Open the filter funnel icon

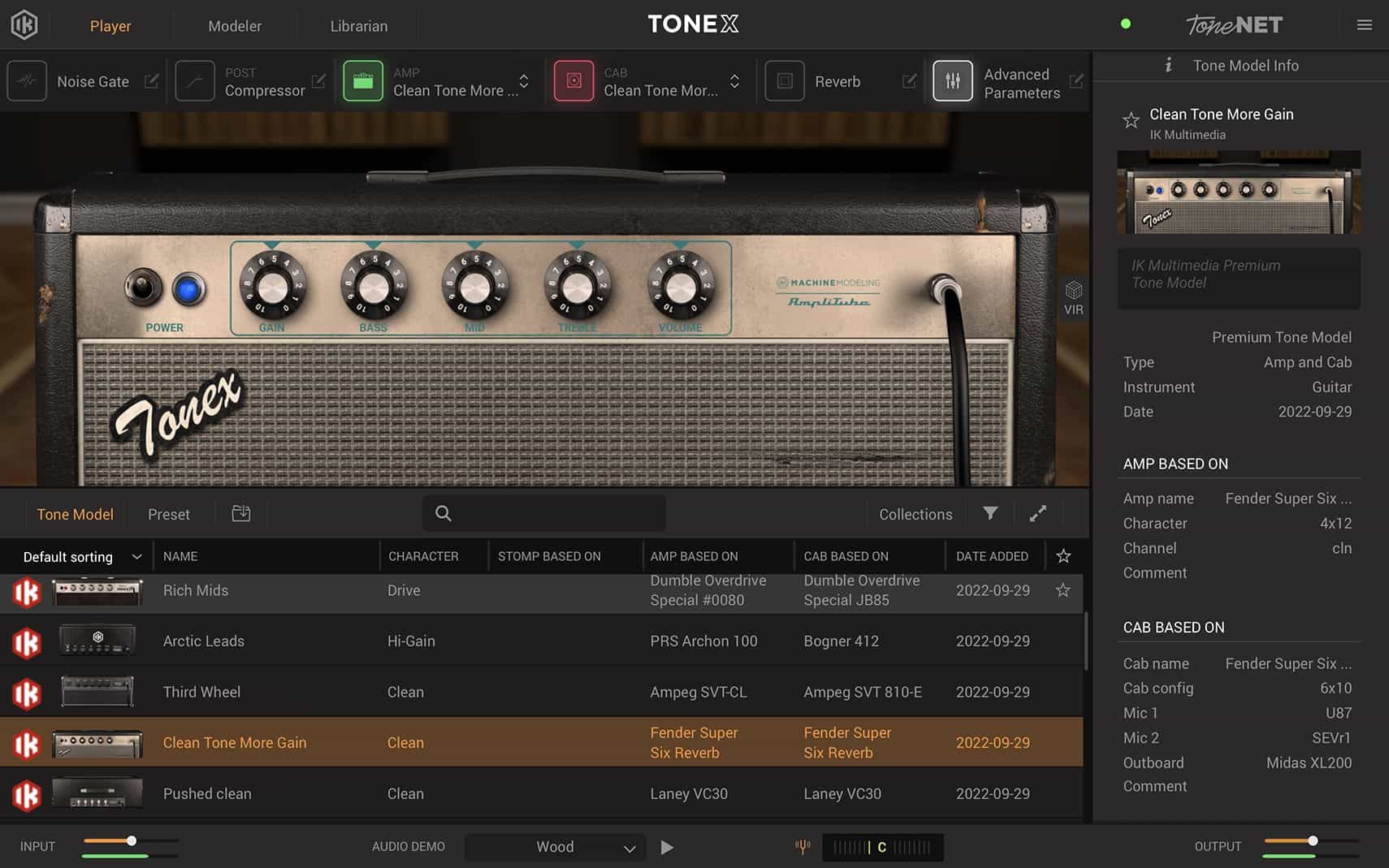(x=990, y=513)
